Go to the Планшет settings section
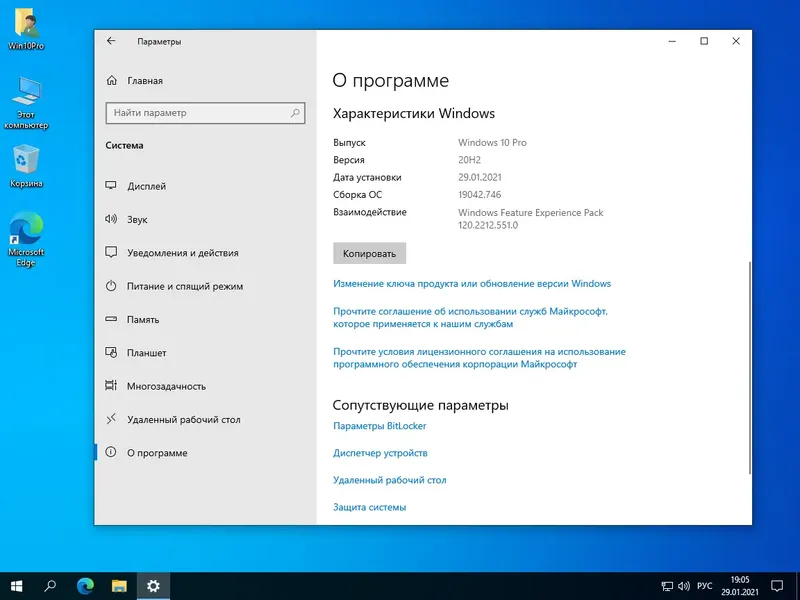 163,352
